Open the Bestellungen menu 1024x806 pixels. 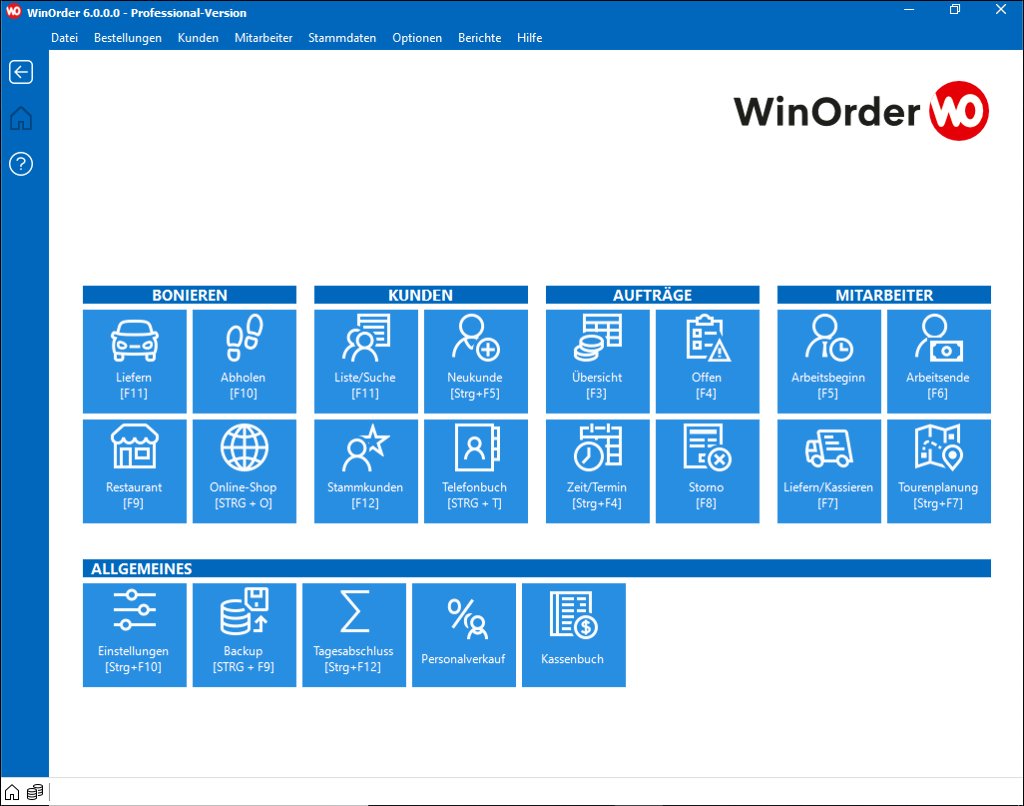click(x=128, y=38)
